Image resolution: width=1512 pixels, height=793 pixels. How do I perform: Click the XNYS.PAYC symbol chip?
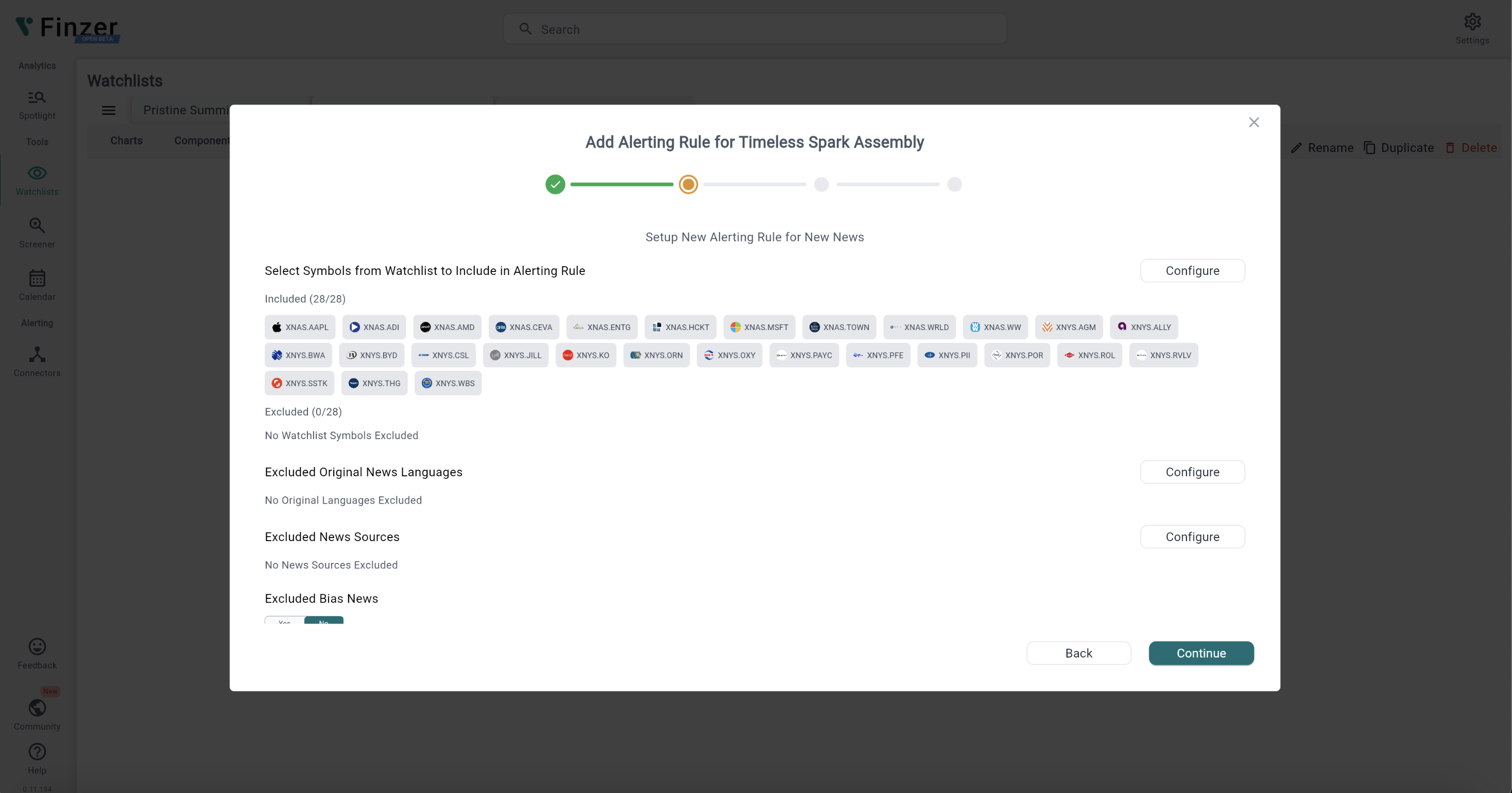tap(804, 355)
